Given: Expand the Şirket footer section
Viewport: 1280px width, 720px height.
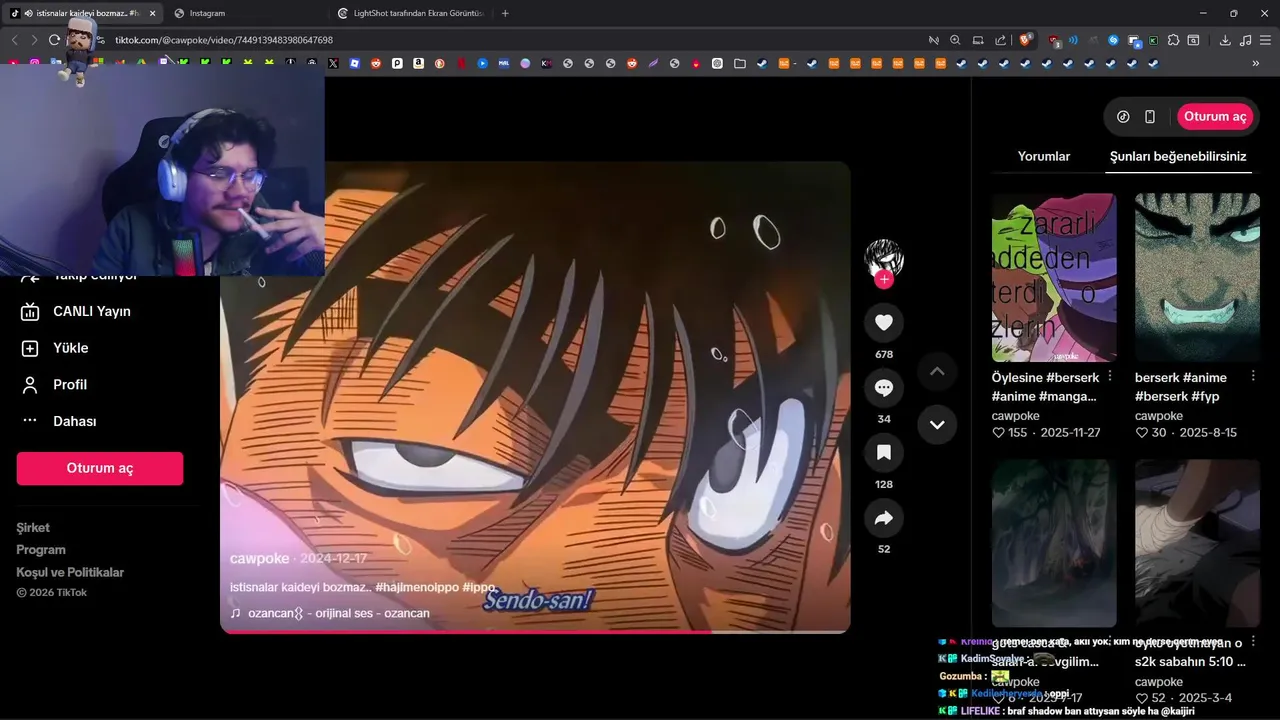Looking at the screenshot, I should (x=33, y=527).
